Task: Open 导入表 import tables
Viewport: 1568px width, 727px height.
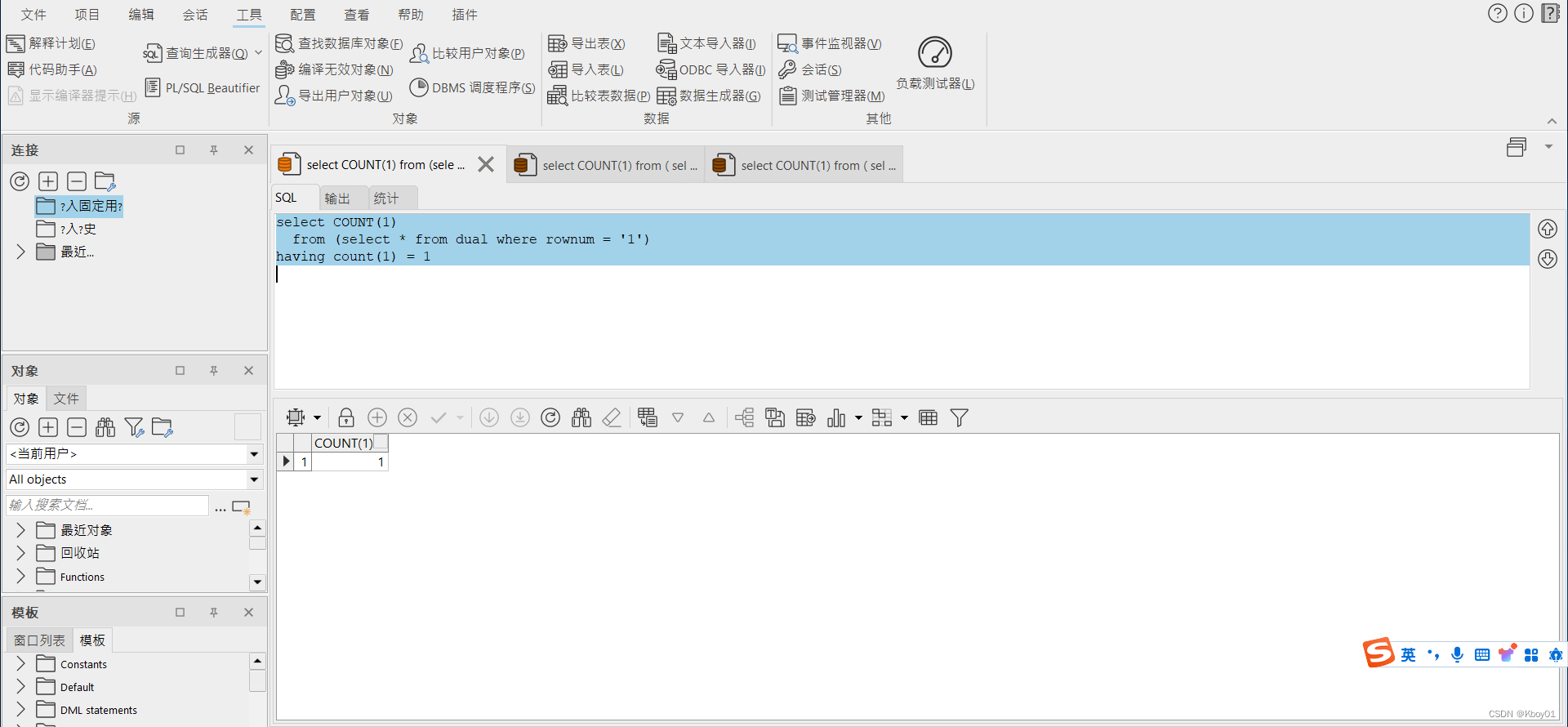Action: (x=586, y=69)
